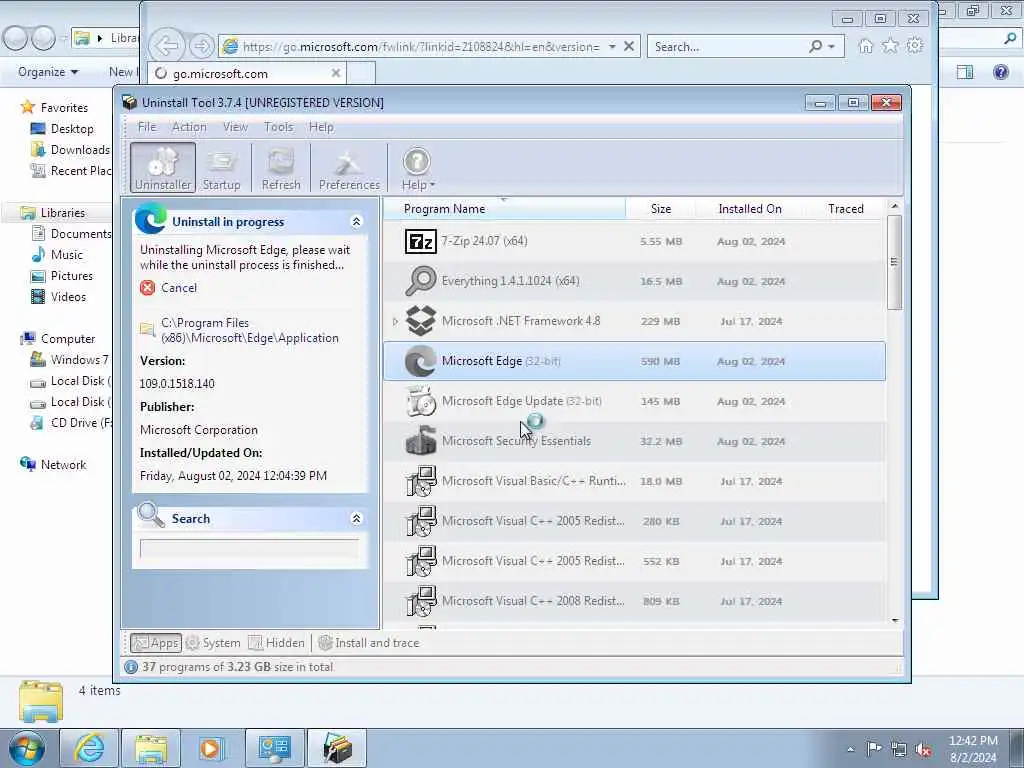Open the Help toolbar dropdown
The width and height of the screenshot is (1024, 768).
tap(417, 167)
